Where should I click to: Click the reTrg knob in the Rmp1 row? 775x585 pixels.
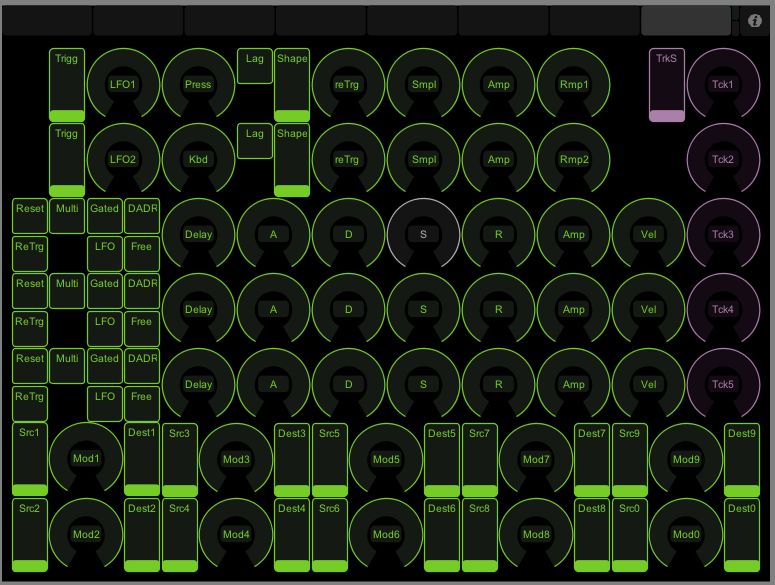[x=348, y=84]
